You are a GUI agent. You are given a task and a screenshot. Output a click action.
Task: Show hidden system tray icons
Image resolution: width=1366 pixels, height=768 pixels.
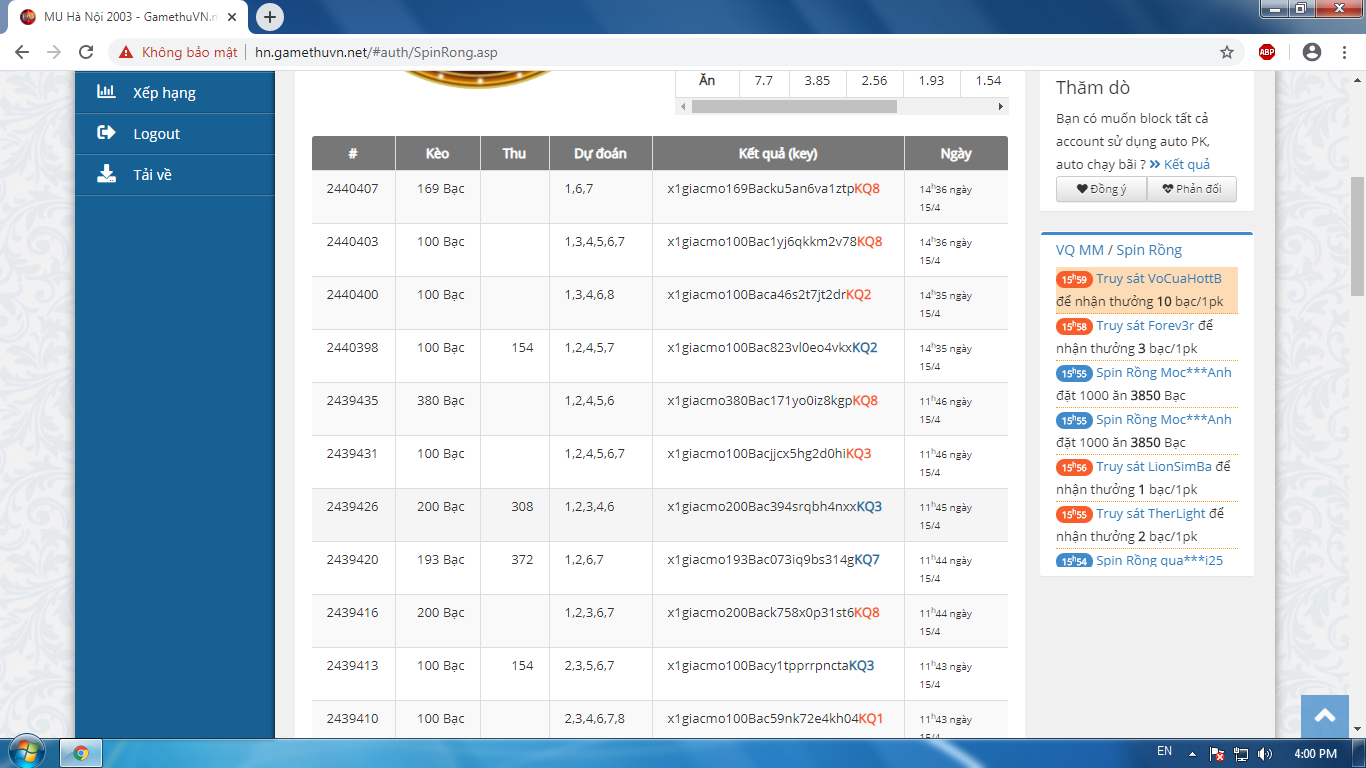[1192, 753]
